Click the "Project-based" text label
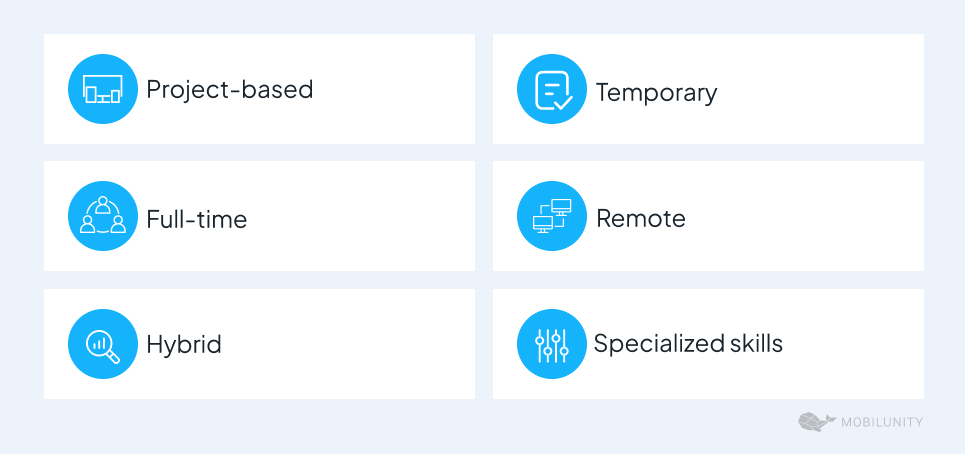 click(x=230, y=90)
